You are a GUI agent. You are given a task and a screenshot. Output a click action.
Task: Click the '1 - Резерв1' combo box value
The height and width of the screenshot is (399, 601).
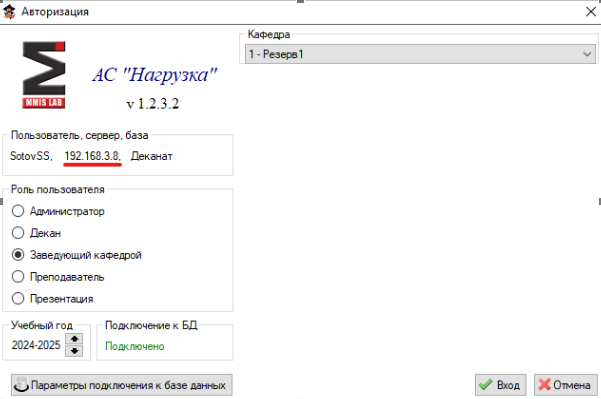point(420,54)
